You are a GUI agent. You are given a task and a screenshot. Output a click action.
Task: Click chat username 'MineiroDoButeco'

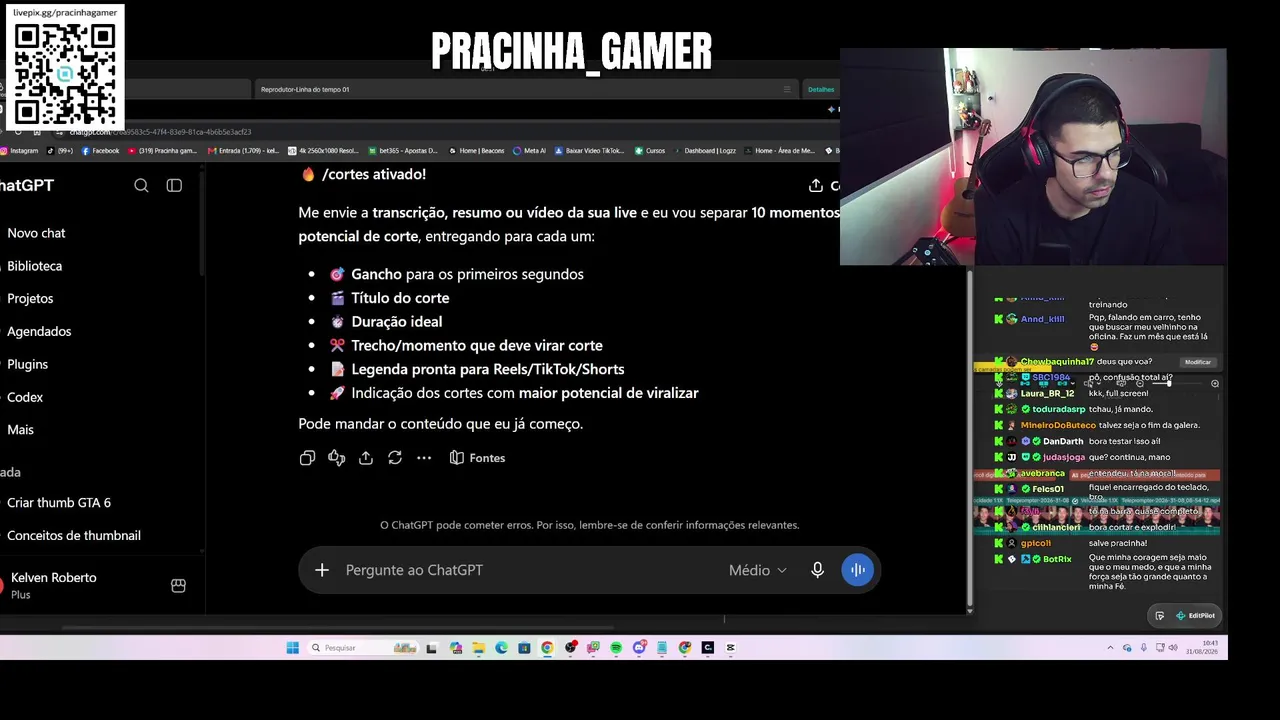pyautogui.click(x=1058, y=425)
